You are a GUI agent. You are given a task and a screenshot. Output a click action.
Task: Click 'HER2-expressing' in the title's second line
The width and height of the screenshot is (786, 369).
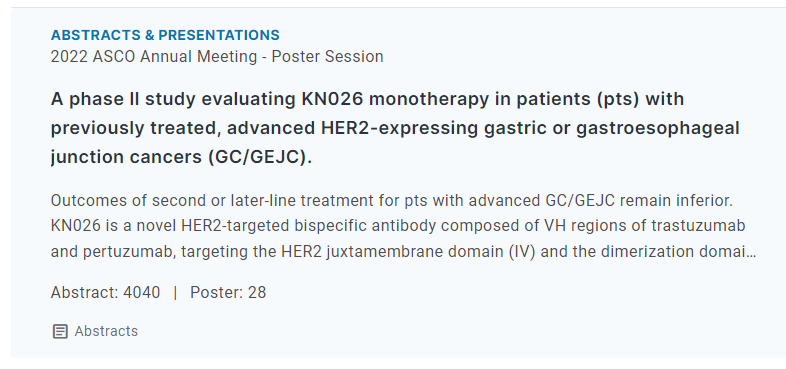pyautogui.click(x=399, y=128)
